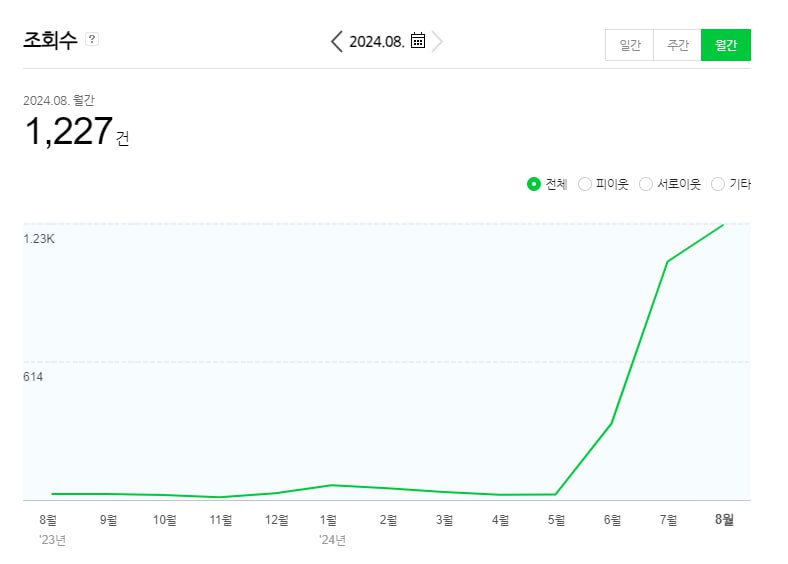Image resolution: width=788 pixels, height=564 pixels.
Task: Switch to the 일간 daily tab
Action: coord(630,45)
